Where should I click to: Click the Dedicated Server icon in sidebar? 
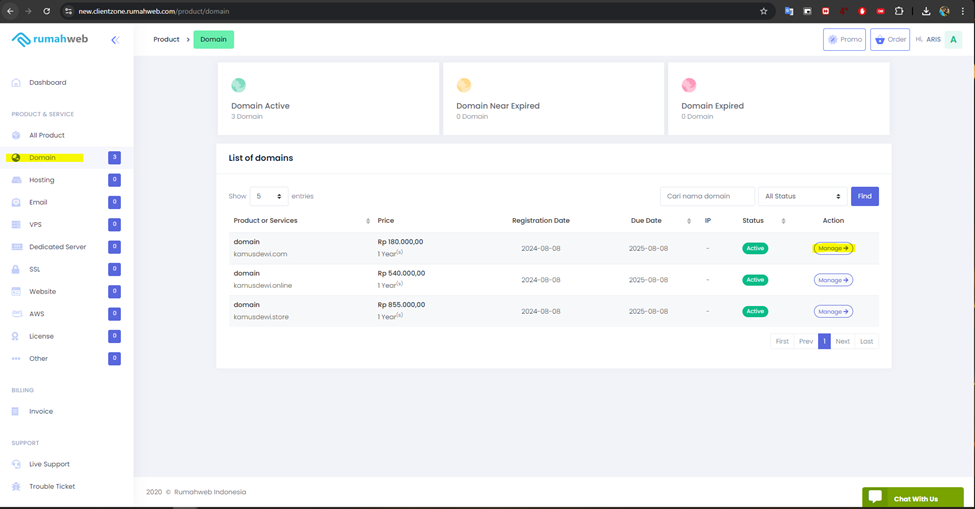[16, 247]
